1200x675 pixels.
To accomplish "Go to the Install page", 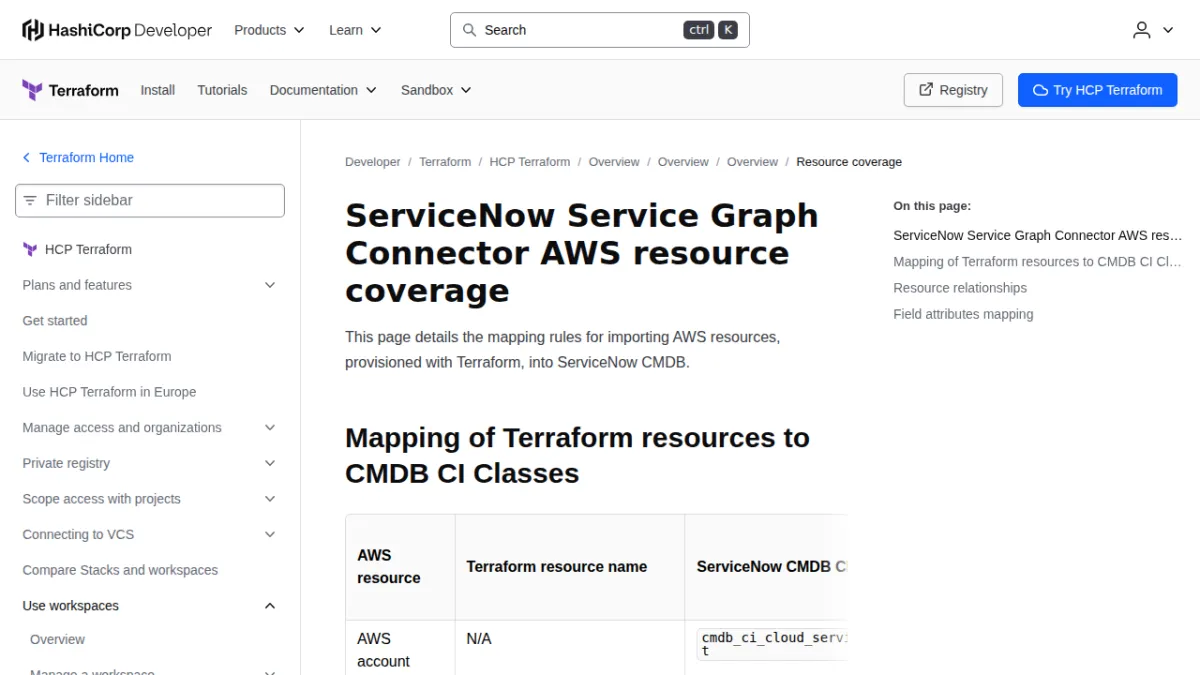I will [x=158, y=90].
